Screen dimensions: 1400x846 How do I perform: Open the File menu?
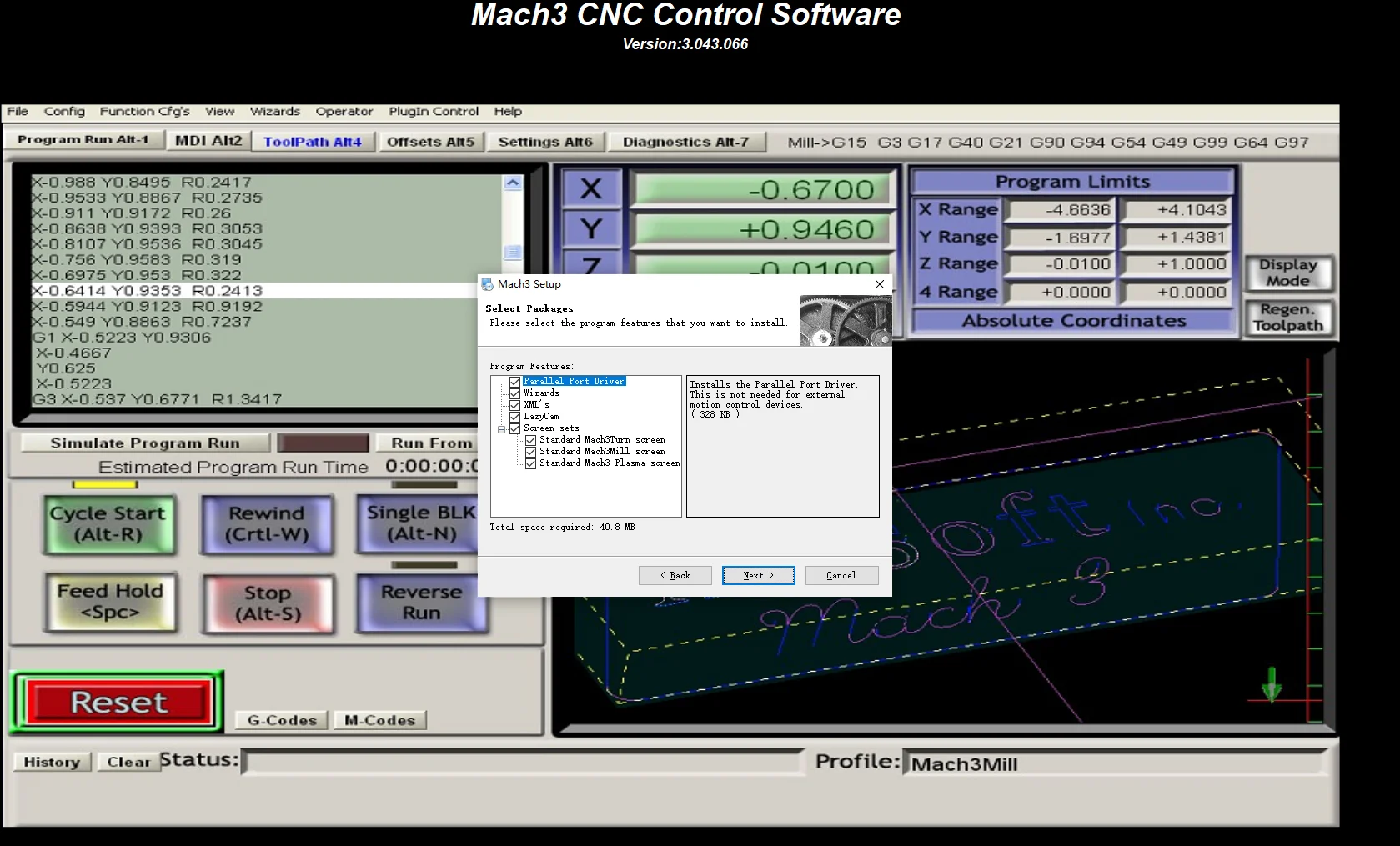coord(18,111)
